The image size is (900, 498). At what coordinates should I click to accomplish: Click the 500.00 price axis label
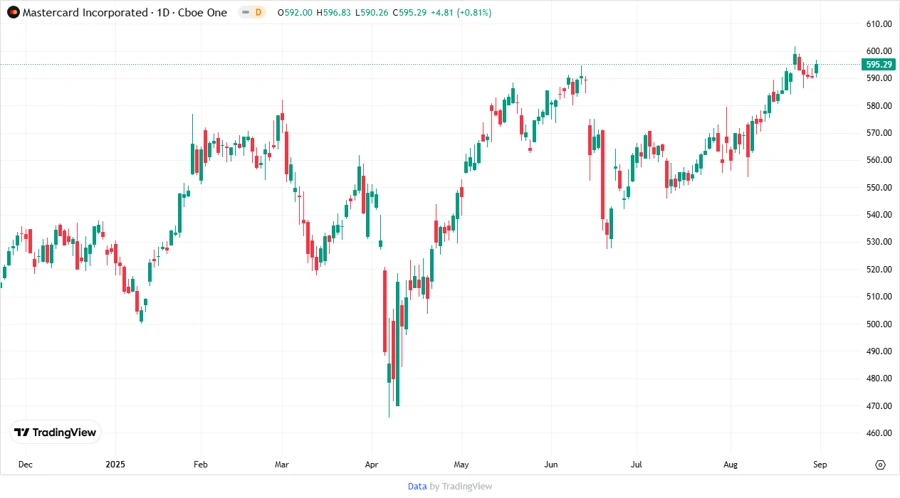tap(879, 324)
